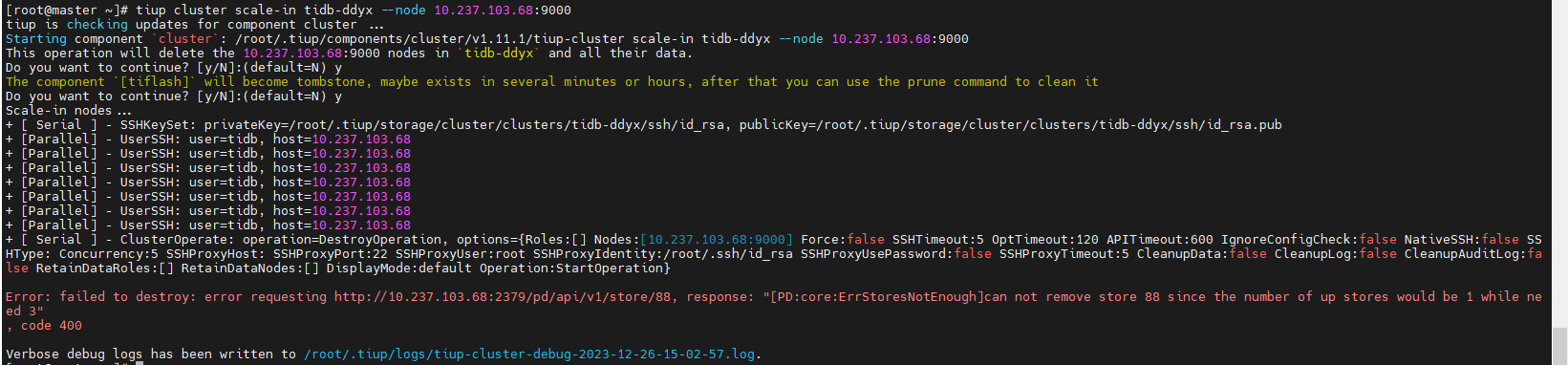Image resolution: width=1568 pixels, height=365 pixels.
Task: Click the tiup-cluster debug log file path
Action: (529, 354)
